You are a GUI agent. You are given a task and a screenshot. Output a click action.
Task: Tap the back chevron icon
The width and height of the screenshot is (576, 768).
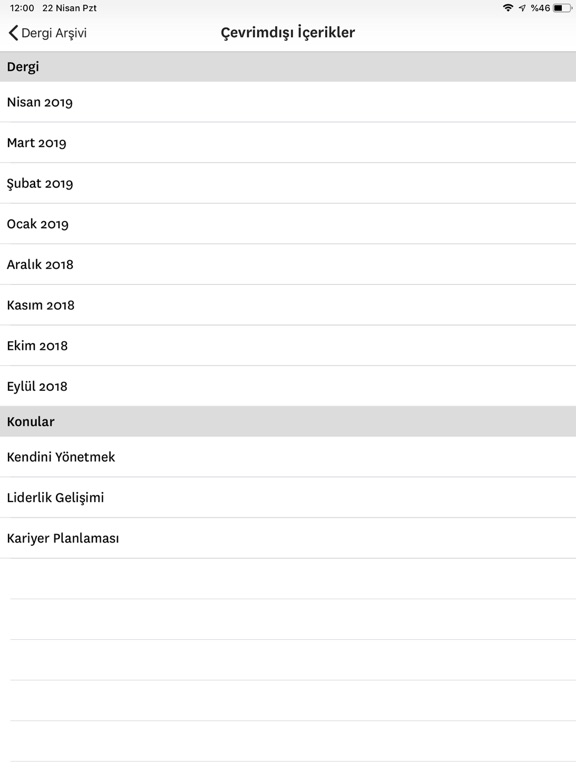coord(13,33)
